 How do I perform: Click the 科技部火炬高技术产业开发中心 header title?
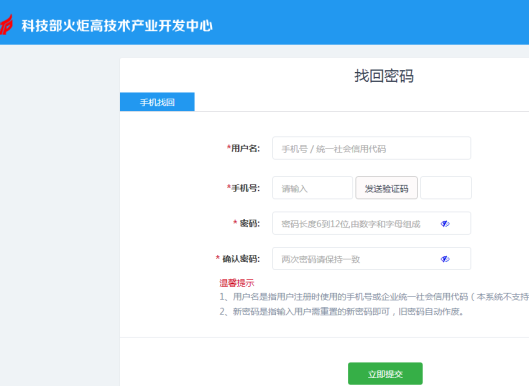click(x=117, y=26)
